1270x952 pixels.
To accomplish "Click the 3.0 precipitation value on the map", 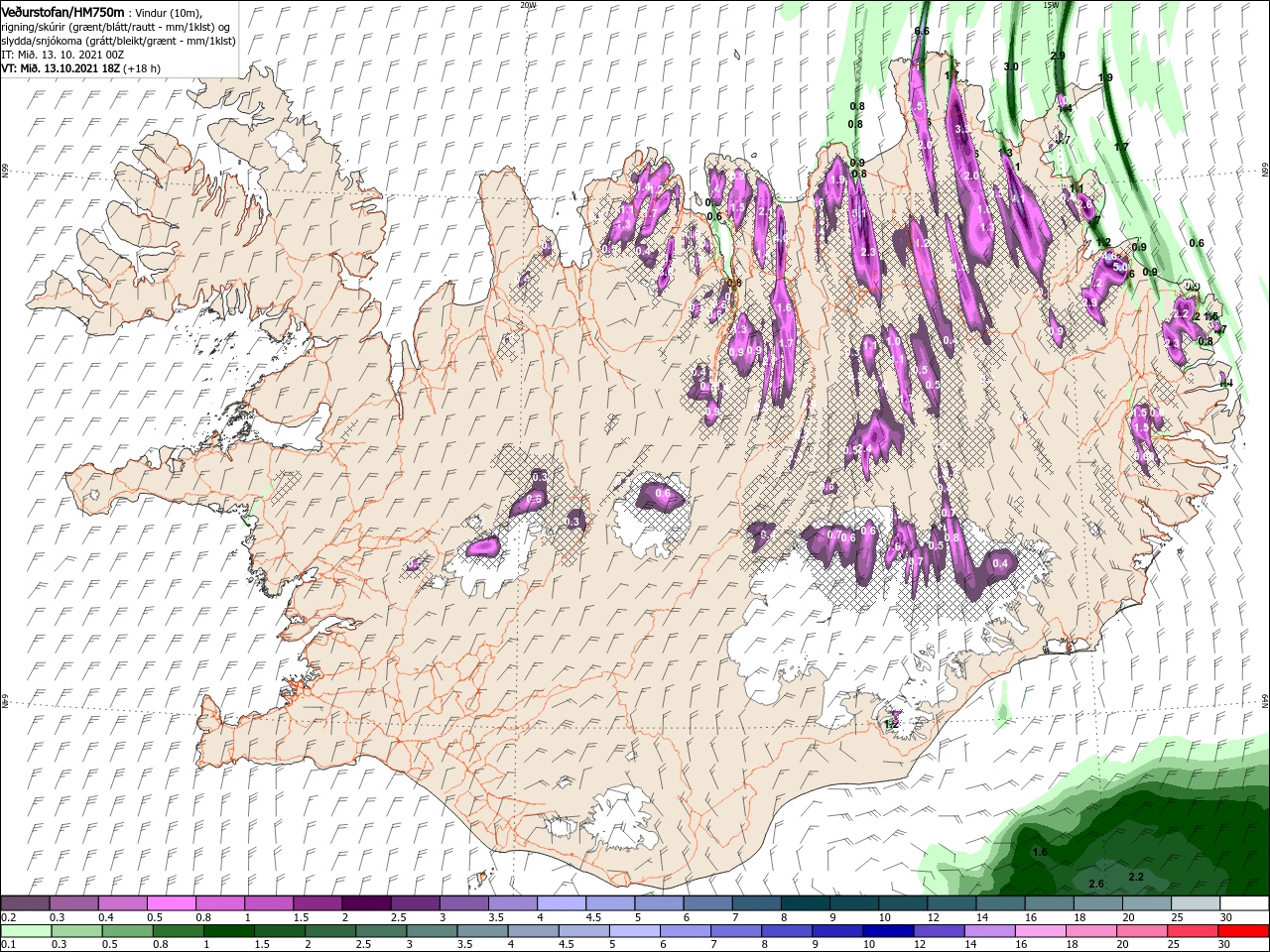I will 1011,66.
